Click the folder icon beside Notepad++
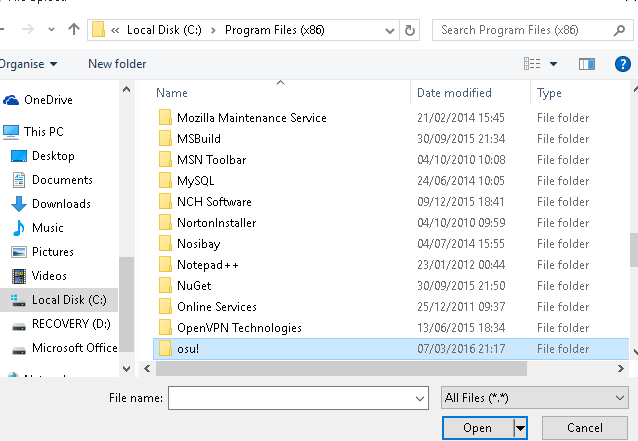638x441 pixels. (165, 265)
